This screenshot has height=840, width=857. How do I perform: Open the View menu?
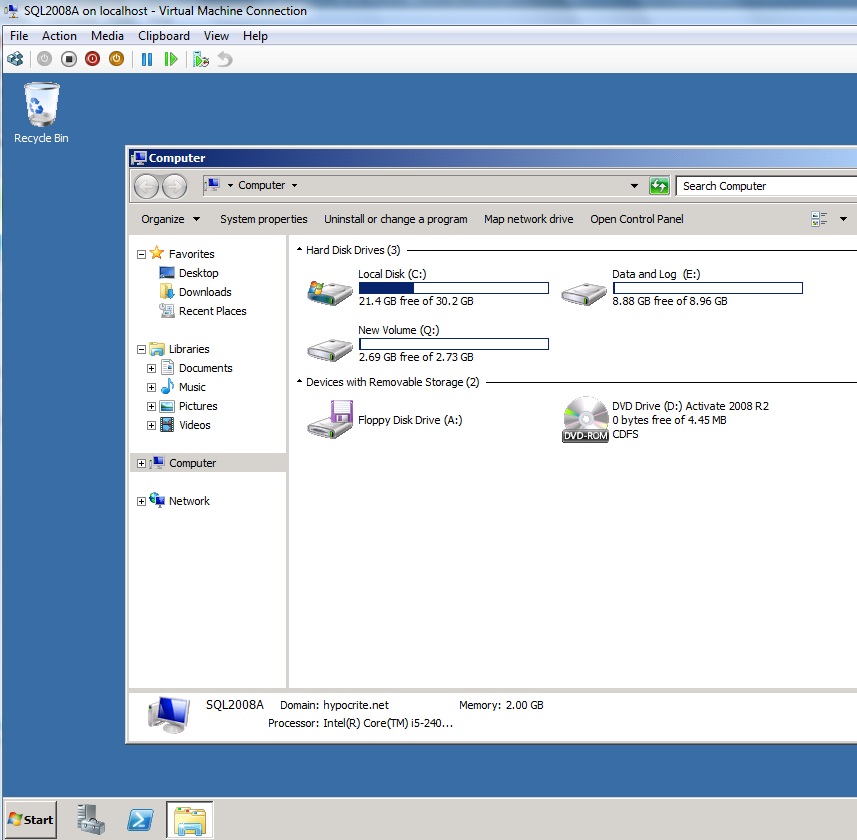click(216, 36)
